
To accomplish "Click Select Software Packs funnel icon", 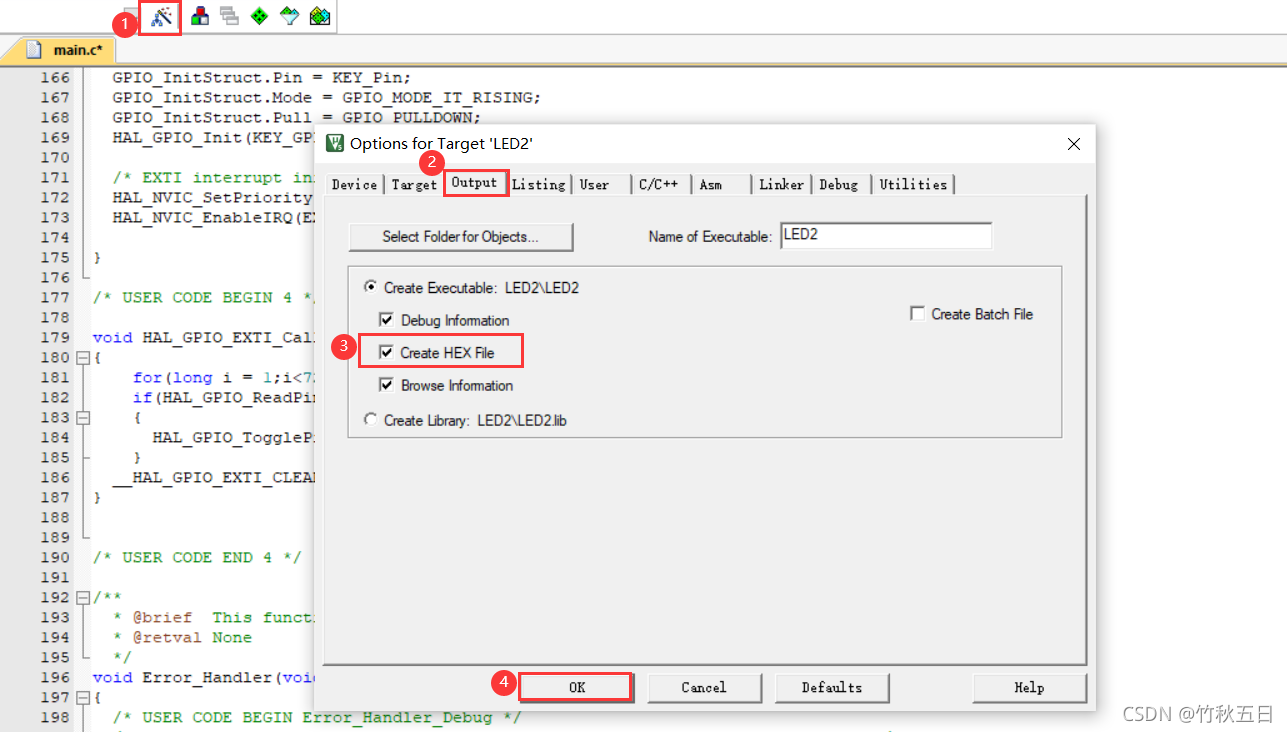I will [290, 16].
